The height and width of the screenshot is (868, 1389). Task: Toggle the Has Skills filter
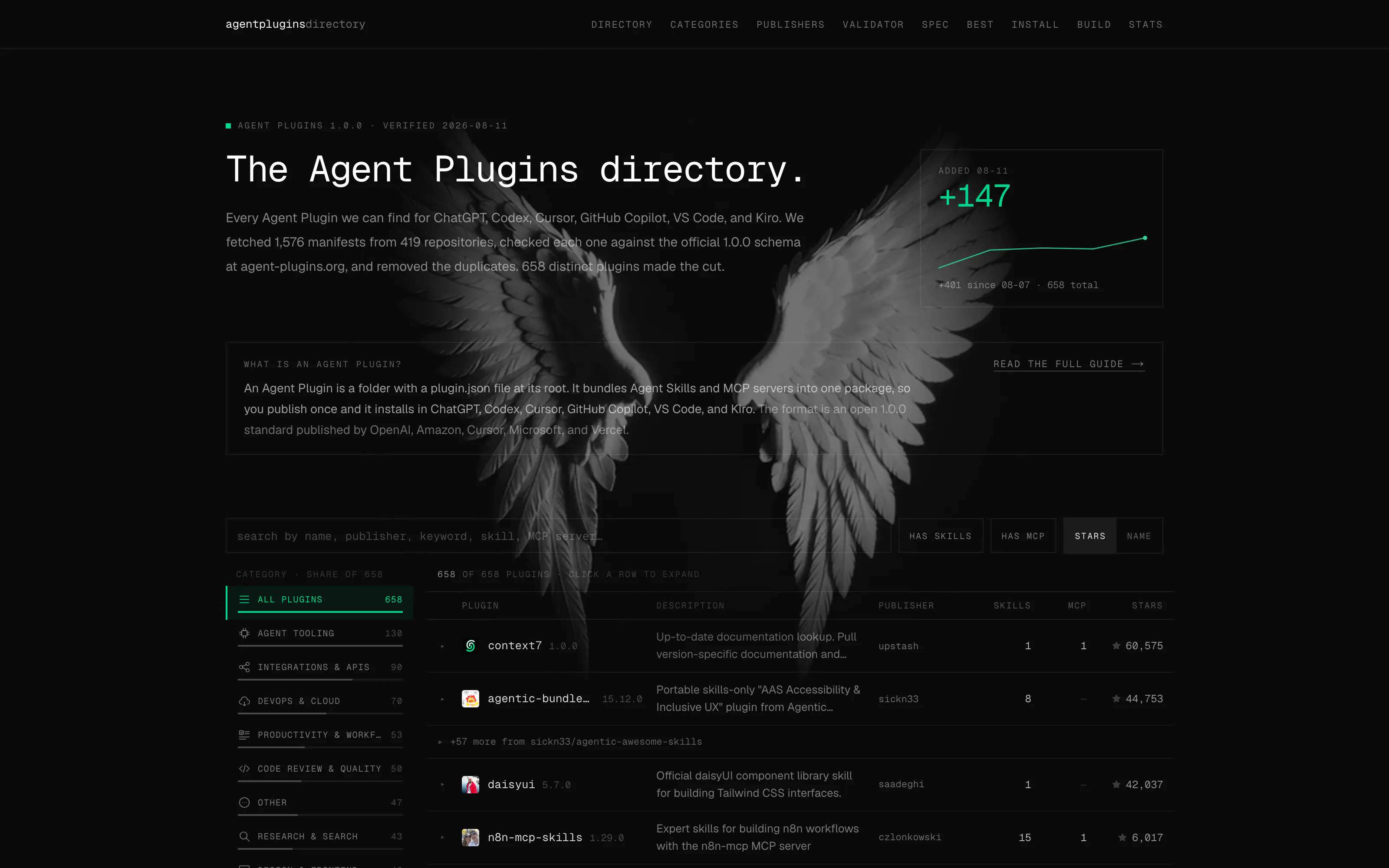pyautogui.click(x=940, y=536)
